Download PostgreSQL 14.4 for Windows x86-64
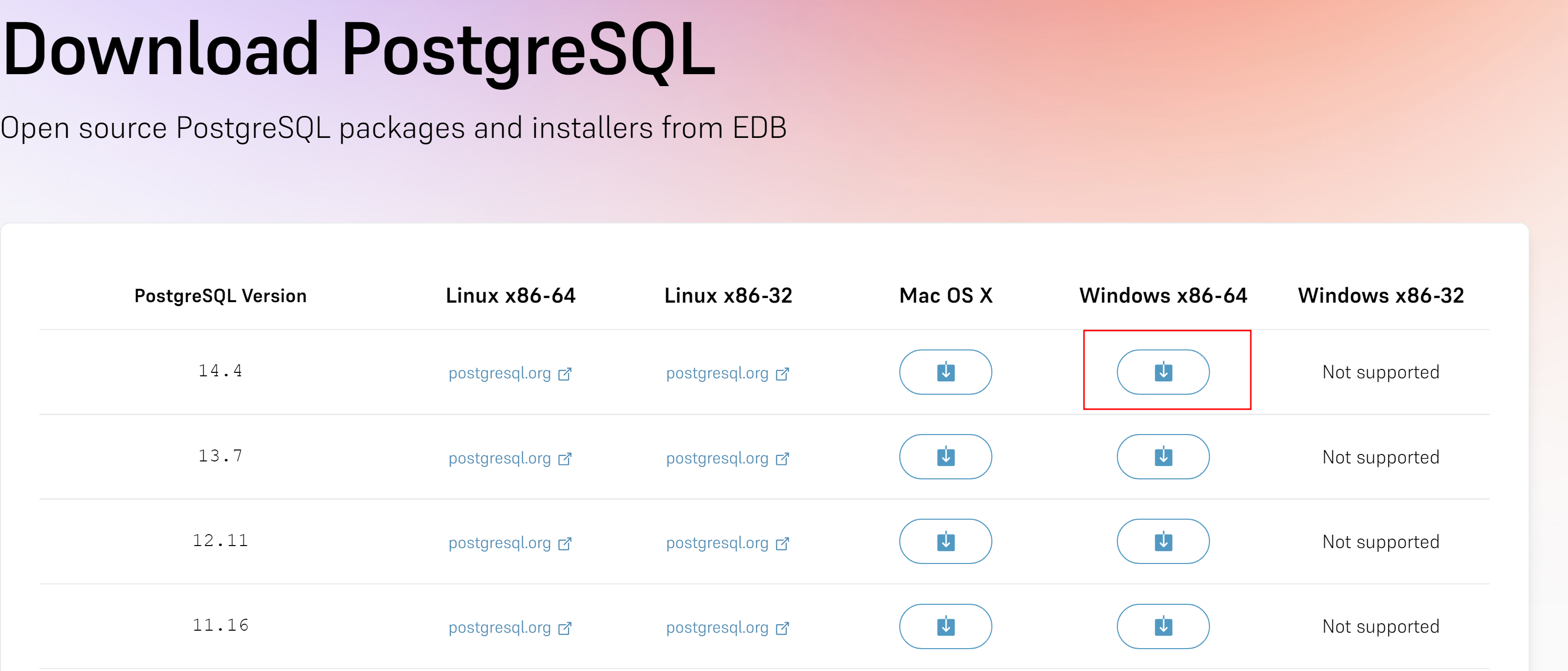 pyautogui.click(x=1163, y=372)
